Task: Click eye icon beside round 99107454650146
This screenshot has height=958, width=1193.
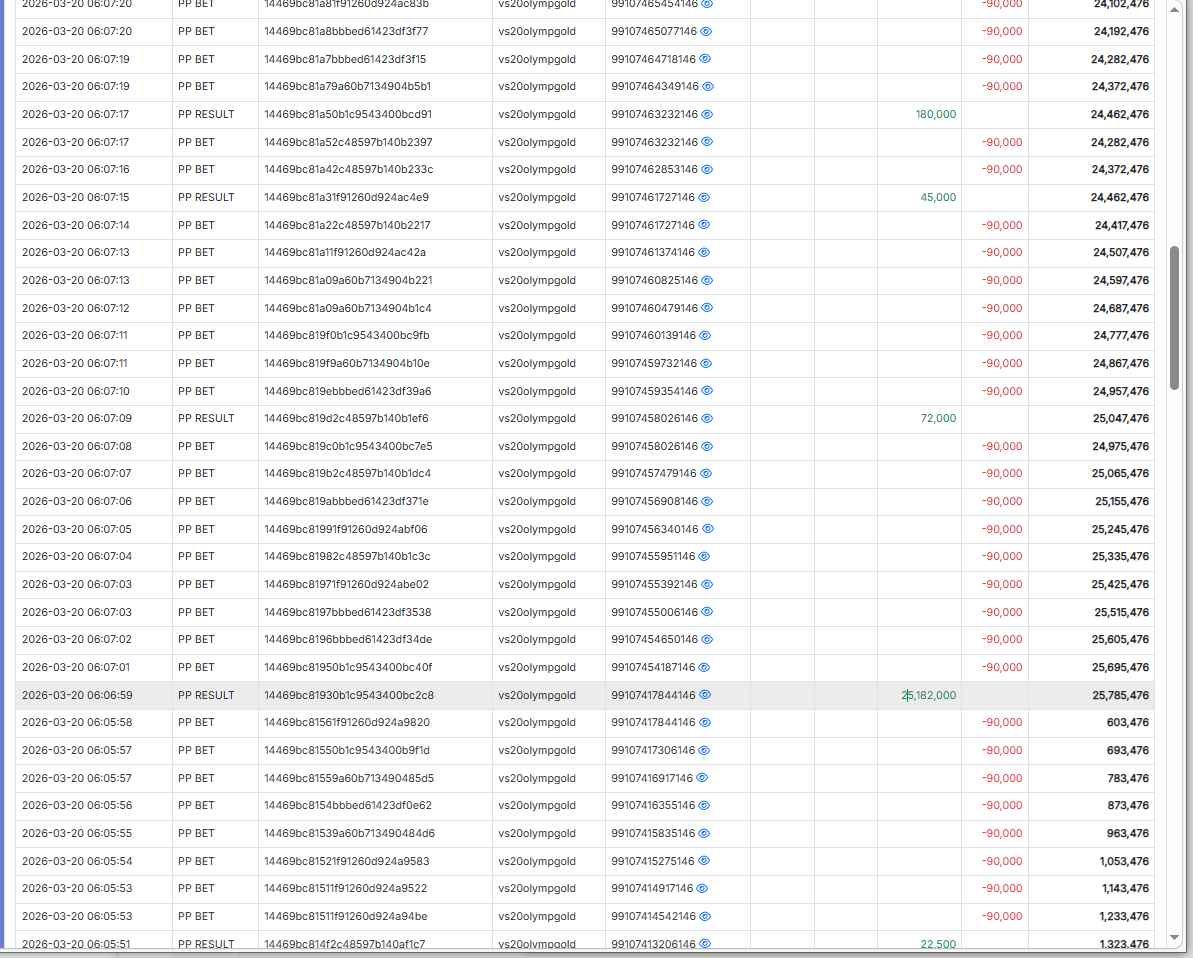Action: point(707,639)
